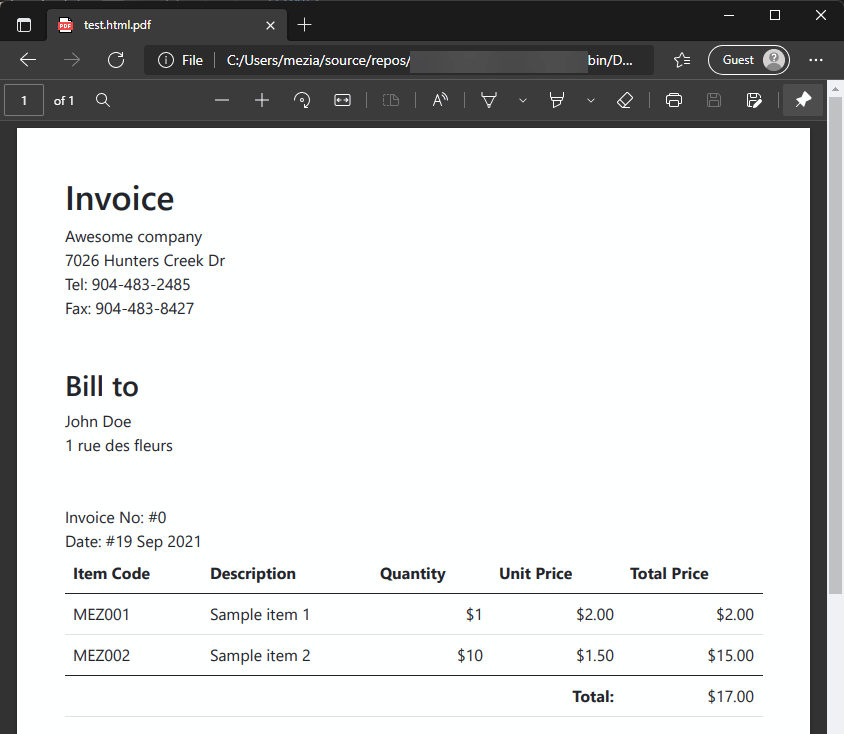Viewport: 844px width, 734px height.
Task: Open the Highlight tool color dropdown
Action: tap(590, 100)
